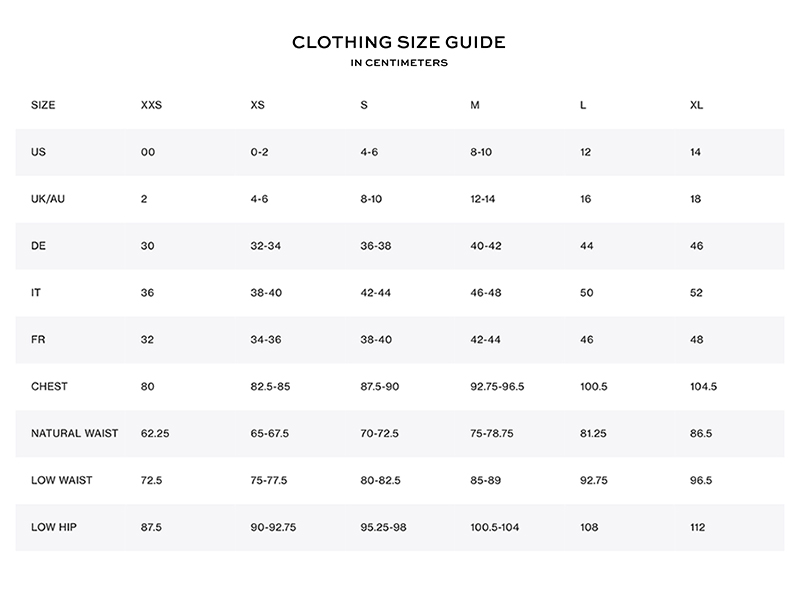Select the UK/AU row label
Viewport: 800px width, 590px height.
coord(49,199)
